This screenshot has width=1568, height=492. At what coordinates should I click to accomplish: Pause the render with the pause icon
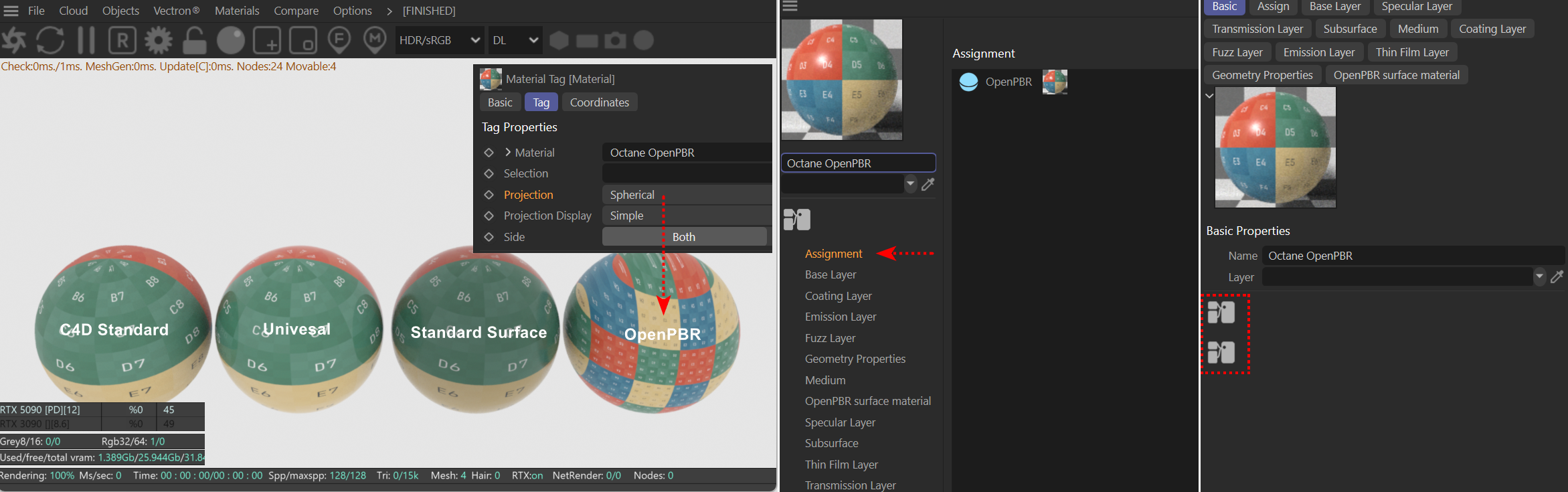[x=86, y=40]
